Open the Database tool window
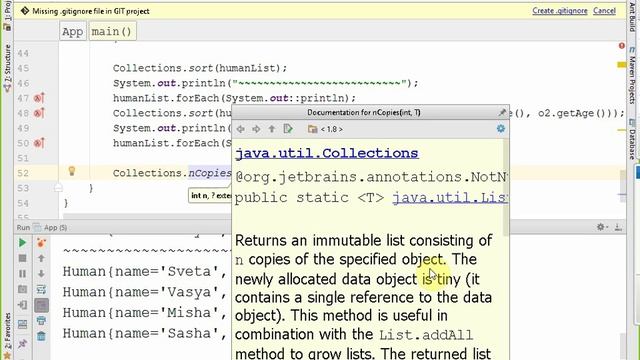This screenshot has height=360, width=640. pos(632,139)
